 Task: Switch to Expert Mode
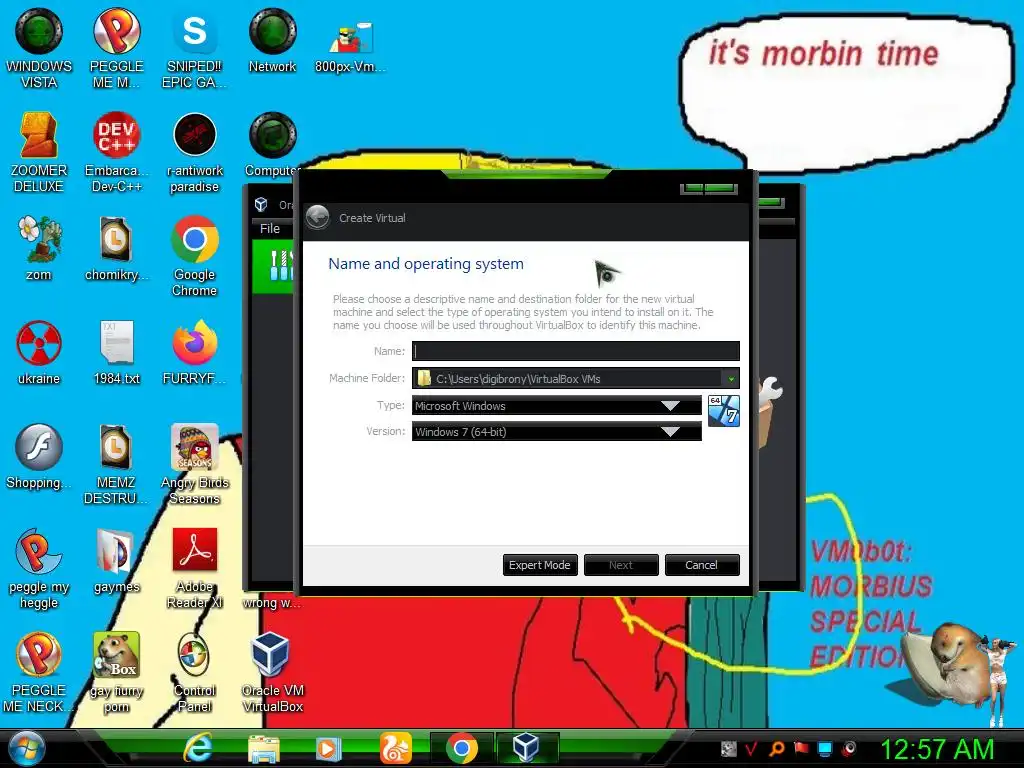click(539, 565)
